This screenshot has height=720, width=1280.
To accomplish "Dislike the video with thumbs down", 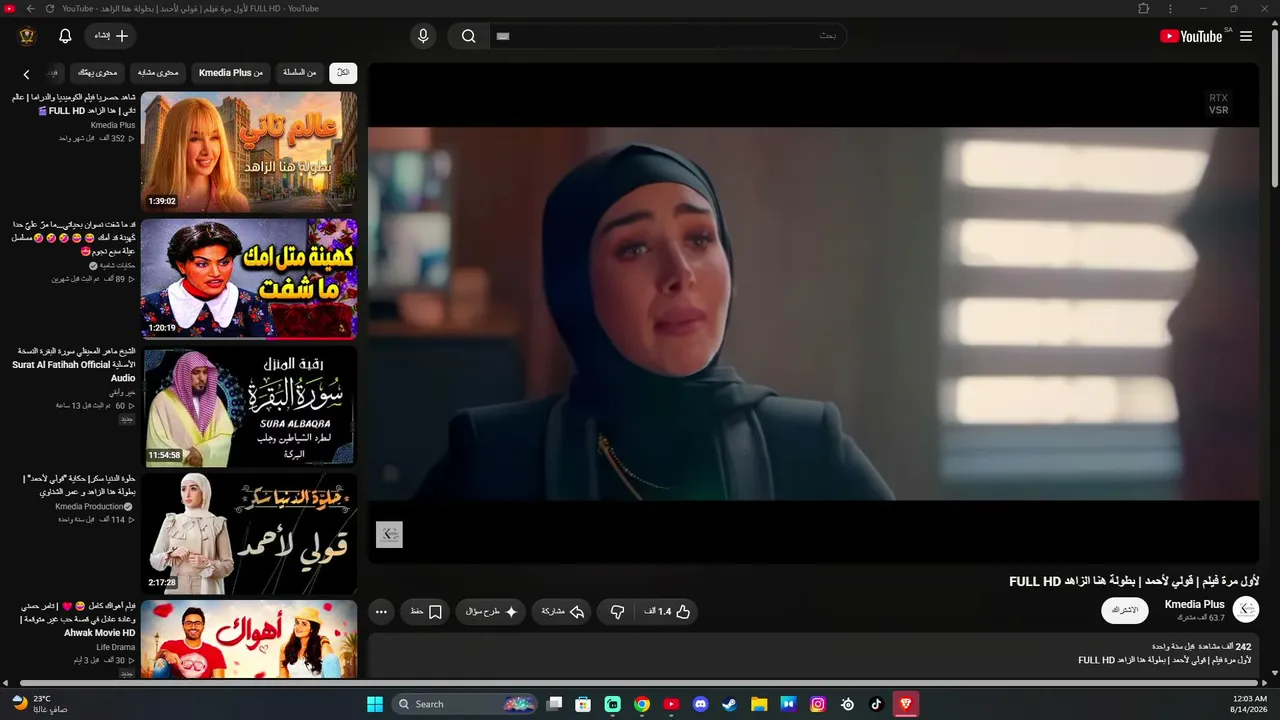I will pos(617,612).
